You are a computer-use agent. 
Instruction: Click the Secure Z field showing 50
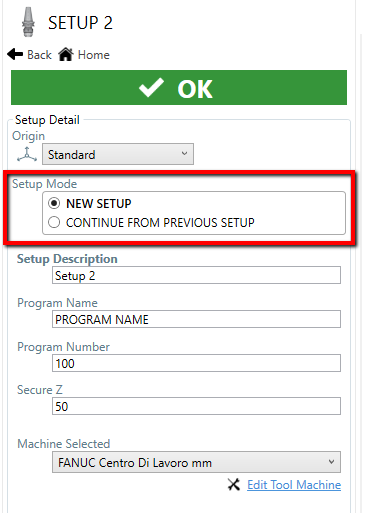click(x=196, y=406)
